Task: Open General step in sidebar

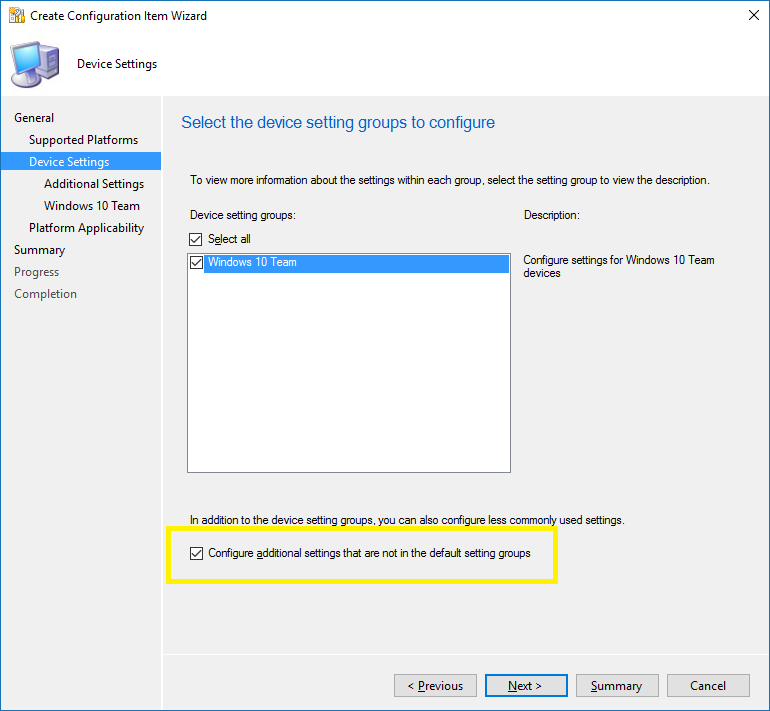Action: coord(34,118)
